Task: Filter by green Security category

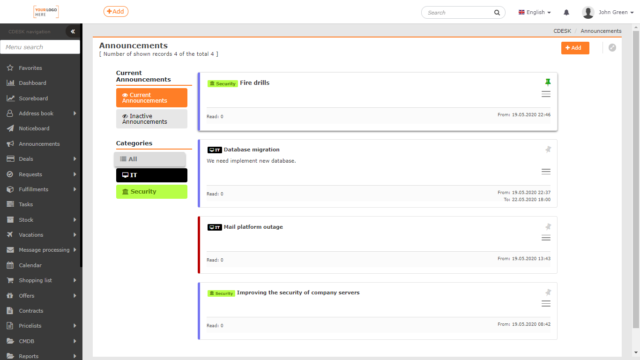Action: [151, 191]
